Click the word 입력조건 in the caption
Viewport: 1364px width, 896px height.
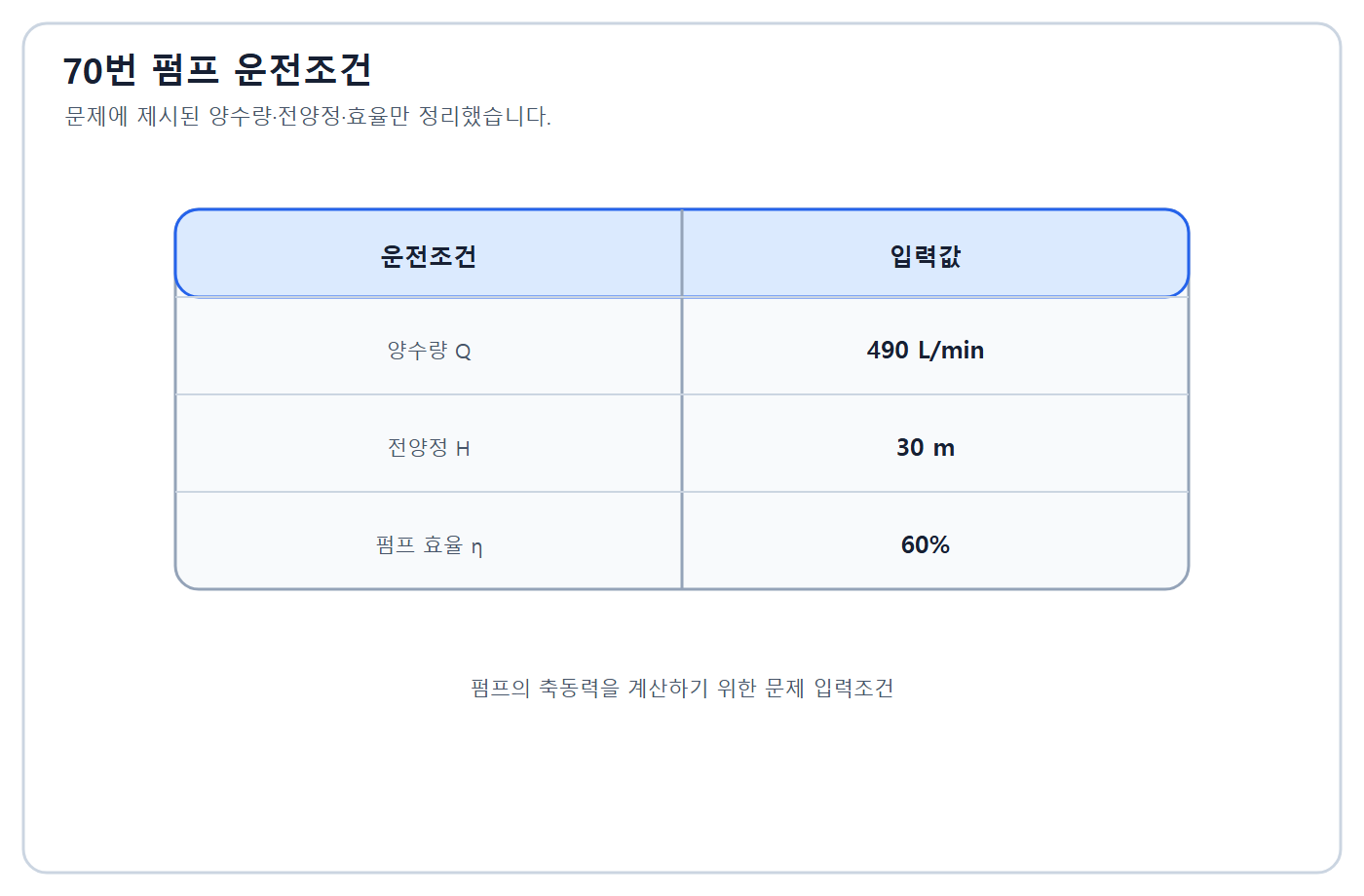click(853, 689)
